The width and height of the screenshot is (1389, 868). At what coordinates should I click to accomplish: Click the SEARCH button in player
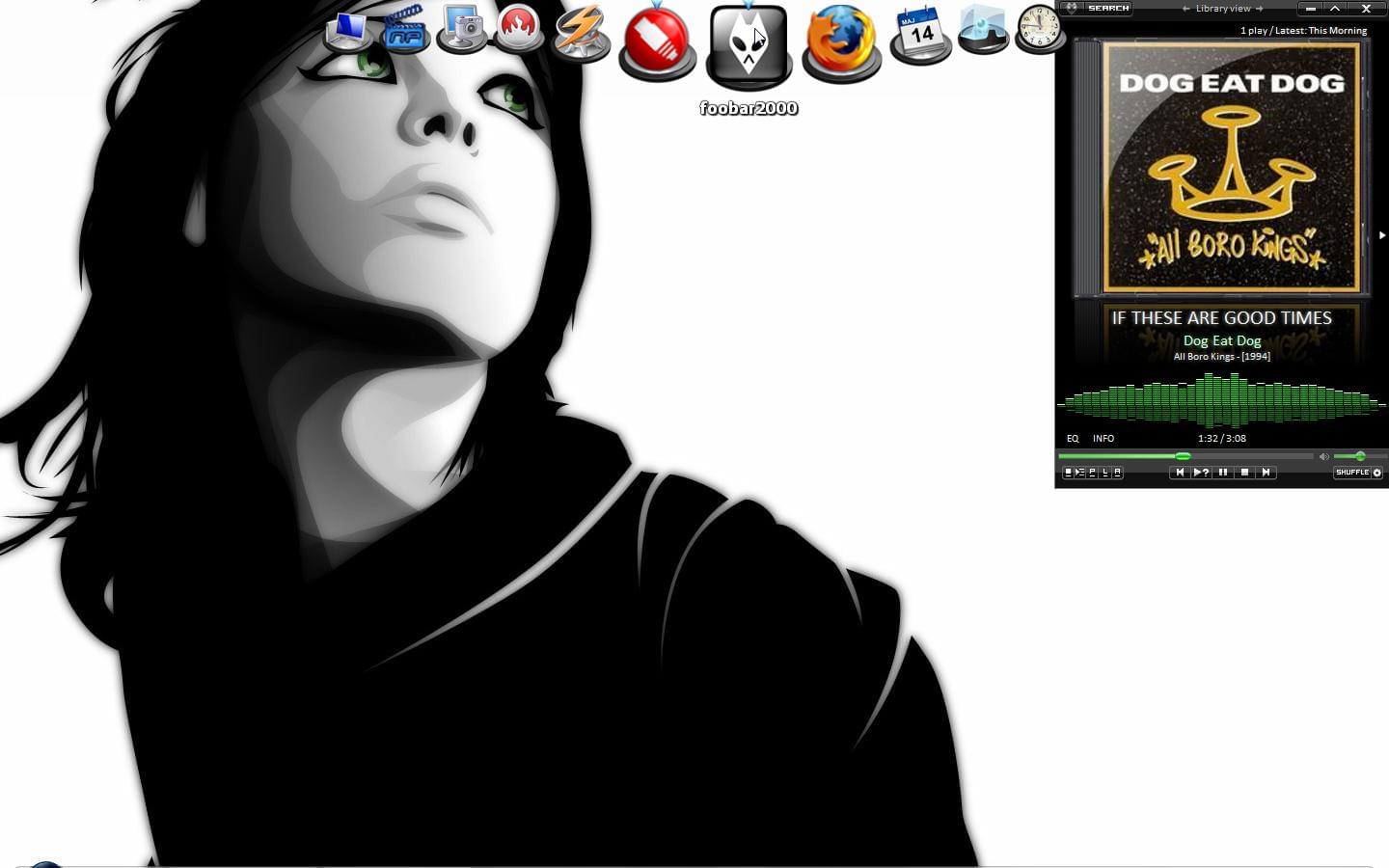point(1107,8)
